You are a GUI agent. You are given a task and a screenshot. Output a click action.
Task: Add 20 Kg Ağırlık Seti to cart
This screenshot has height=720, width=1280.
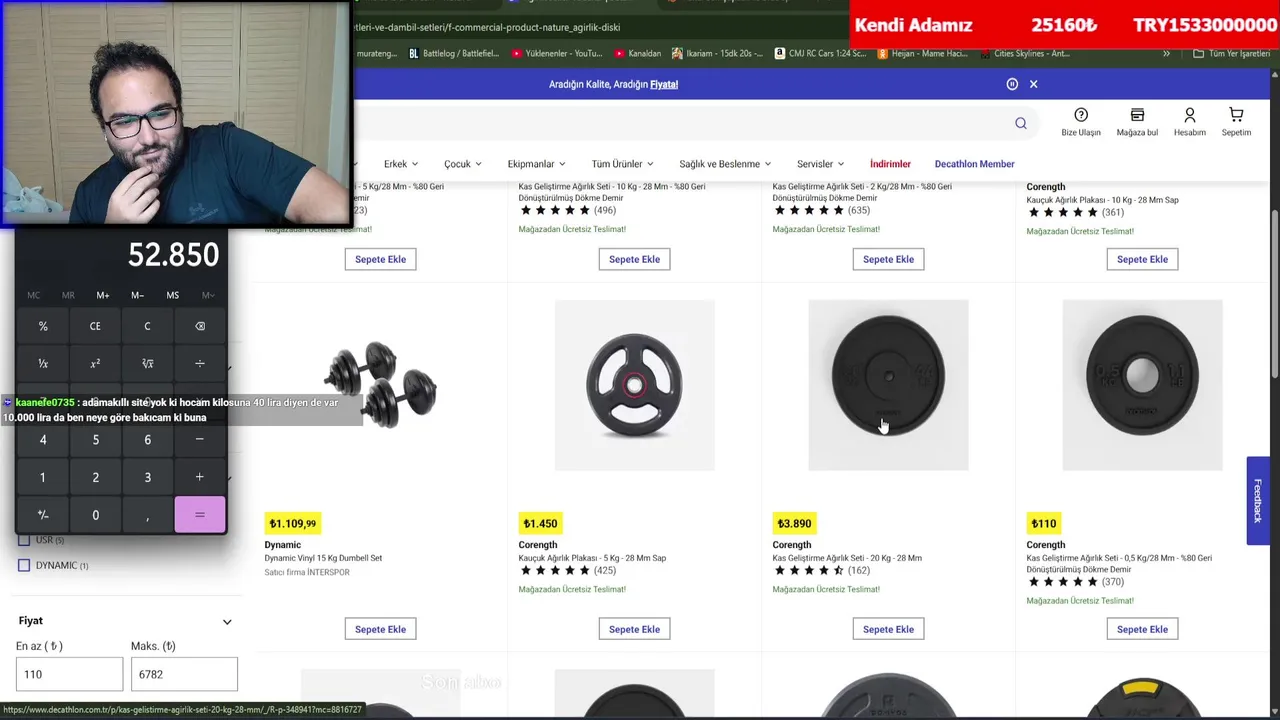[888, 629]
